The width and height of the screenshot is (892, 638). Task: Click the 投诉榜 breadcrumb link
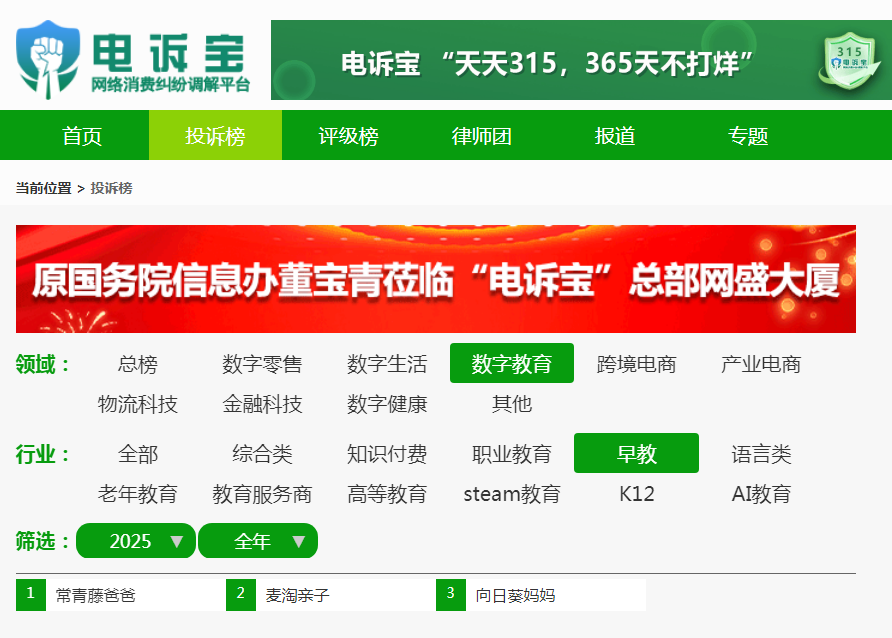coord(111,188)
